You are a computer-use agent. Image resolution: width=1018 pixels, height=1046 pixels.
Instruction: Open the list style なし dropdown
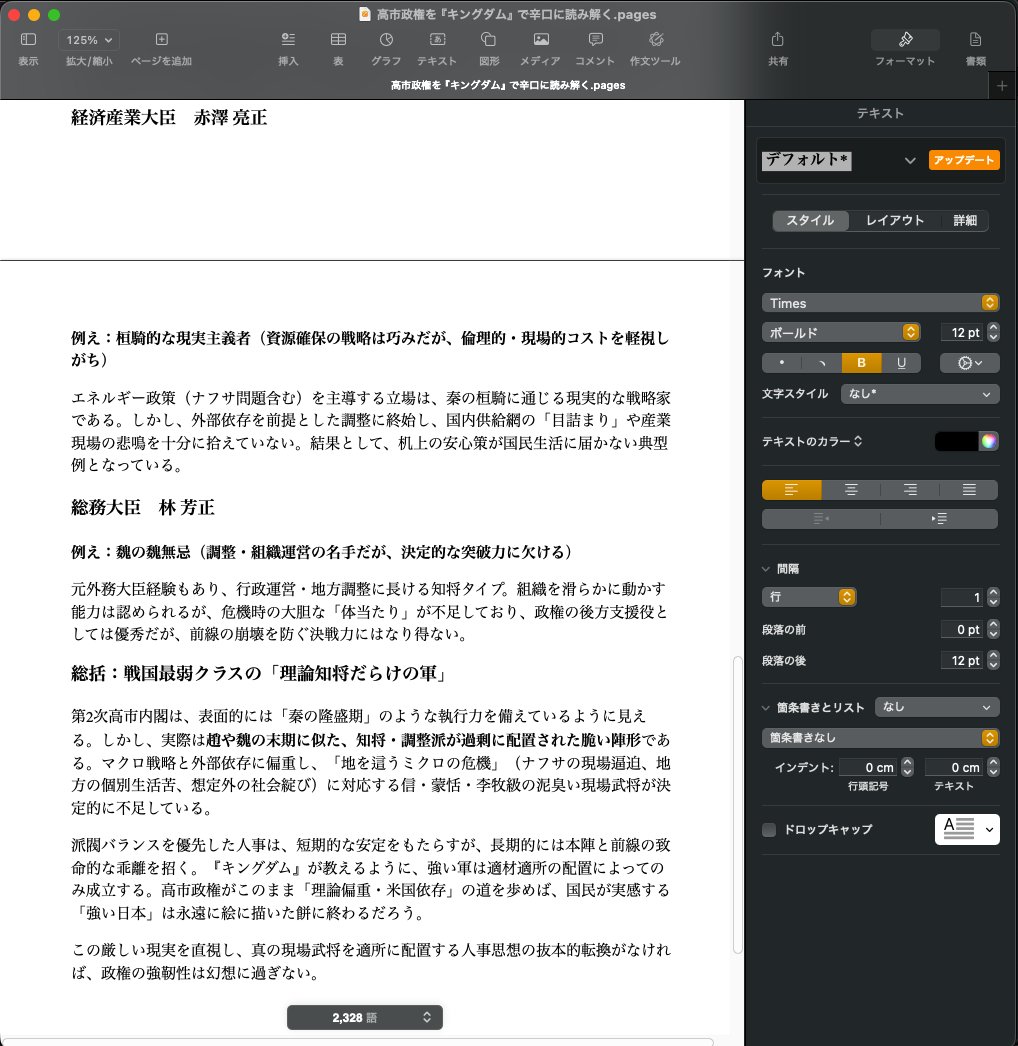click(x=937, y=707)
